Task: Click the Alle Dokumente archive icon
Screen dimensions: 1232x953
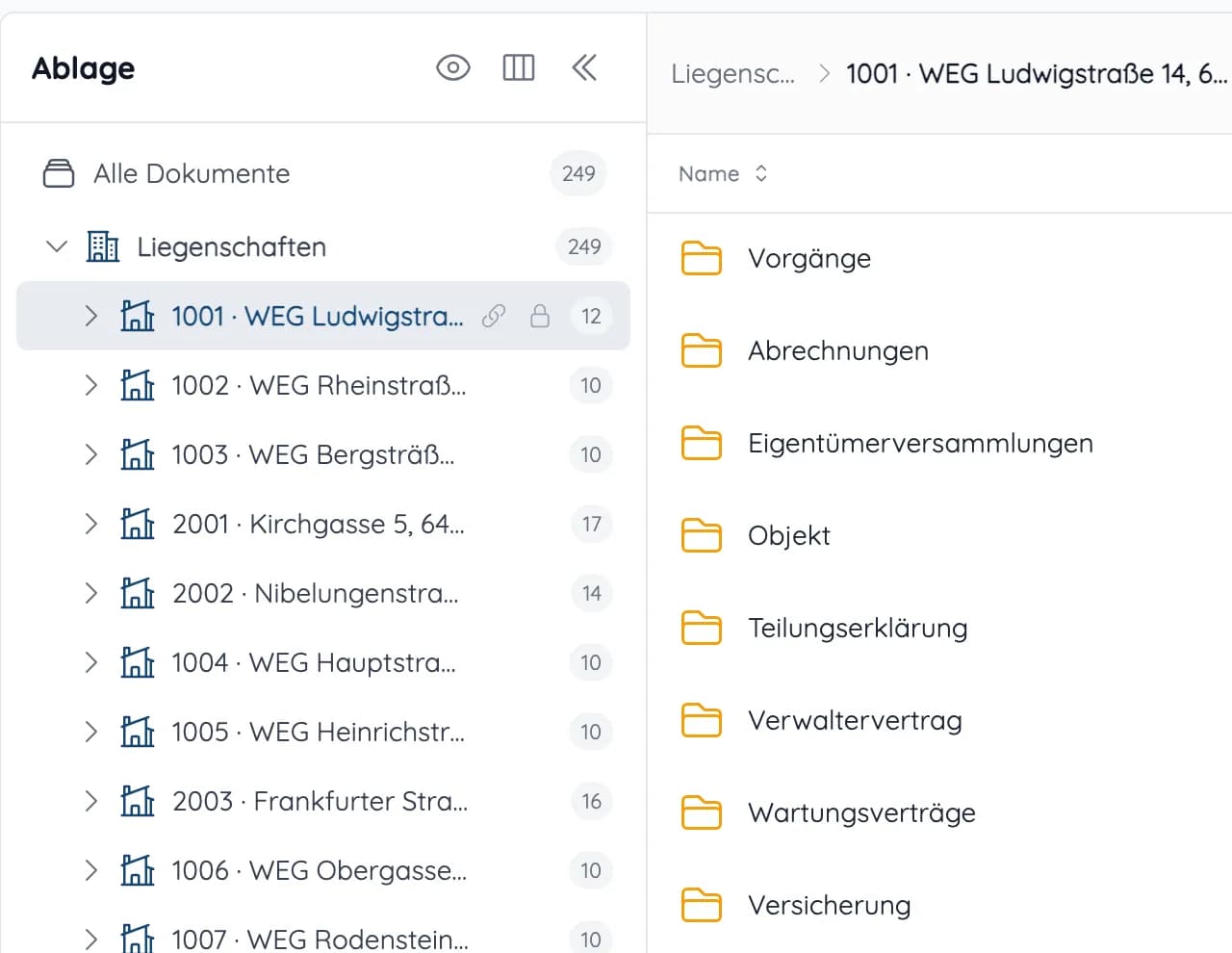Action: point(59,173)
